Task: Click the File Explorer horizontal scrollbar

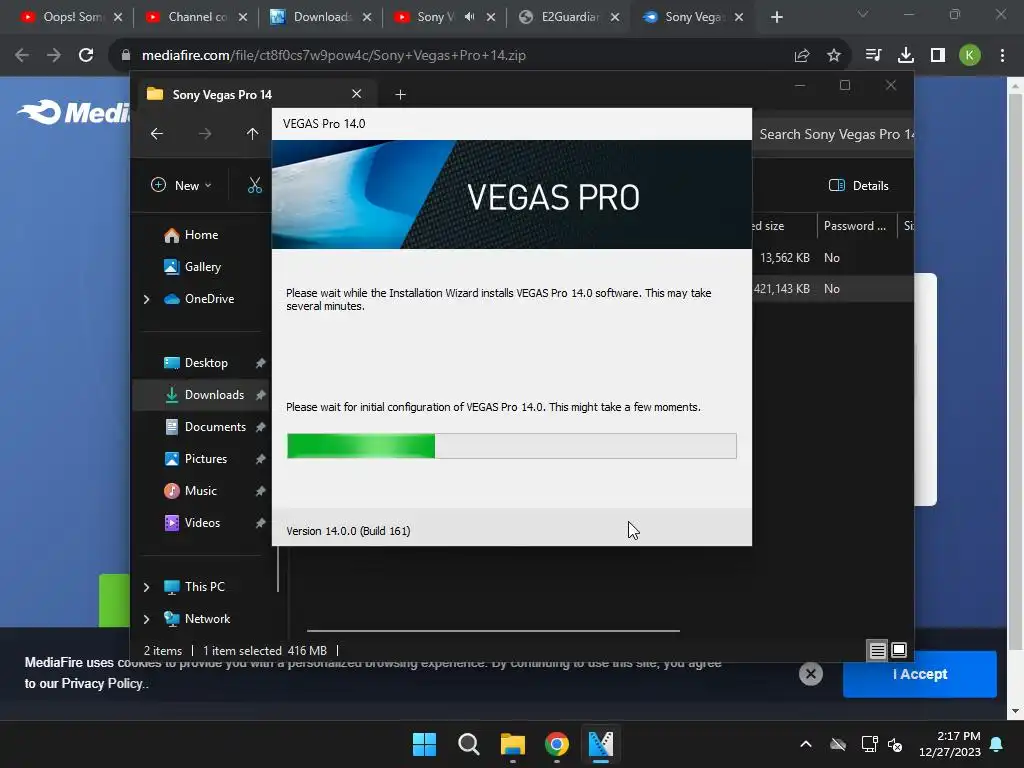Action: (493, 631)
